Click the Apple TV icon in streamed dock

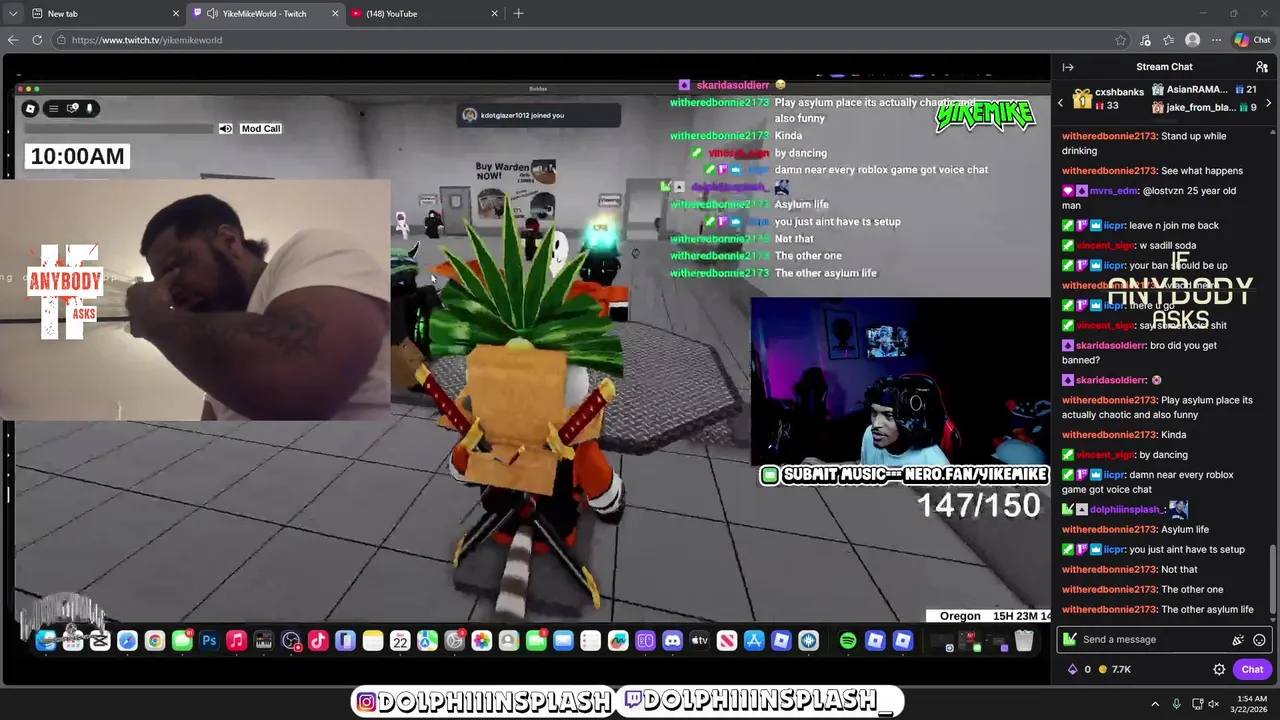click(x=699, y=641)
